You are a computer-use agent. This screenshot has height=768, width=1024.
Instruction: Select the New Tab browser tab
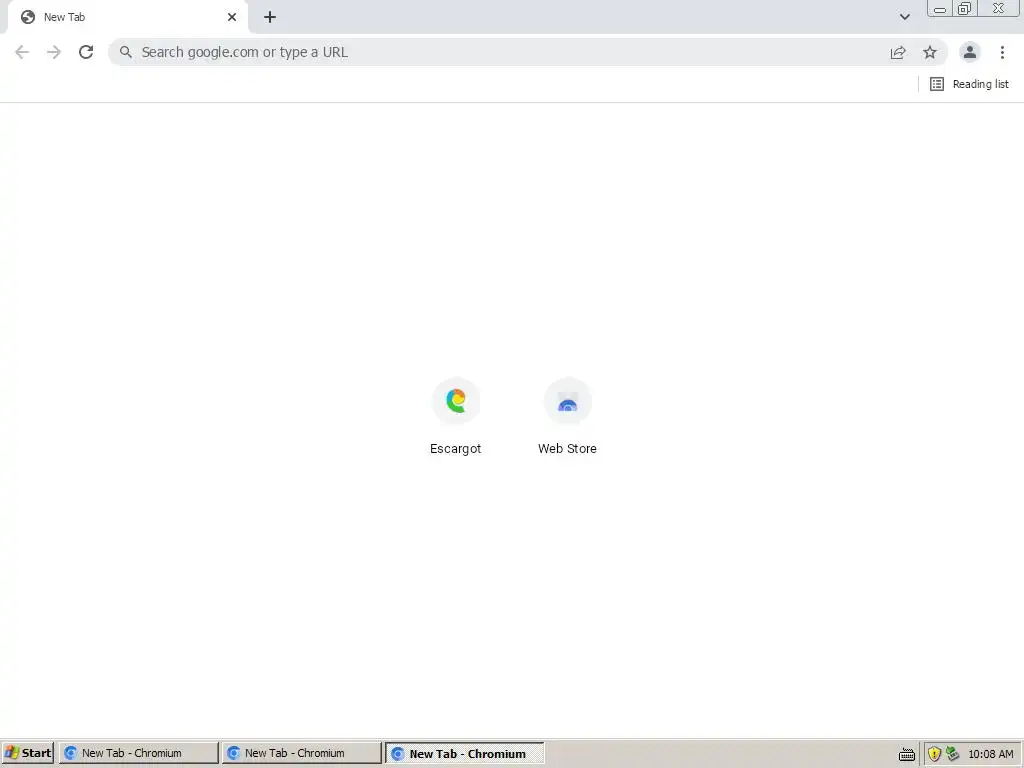coord(127,18)
